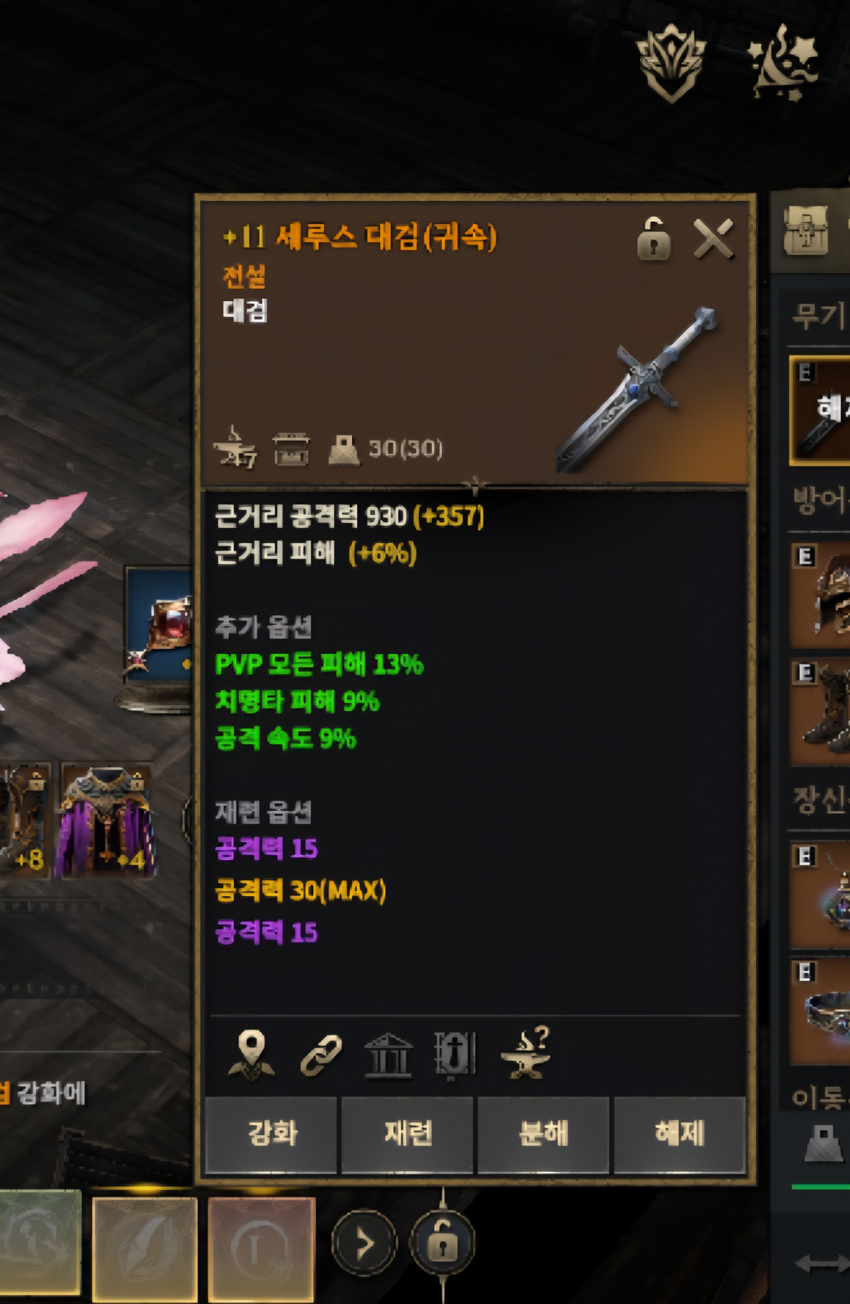Expand skill bar with right arrow button

coord(364,1244)
